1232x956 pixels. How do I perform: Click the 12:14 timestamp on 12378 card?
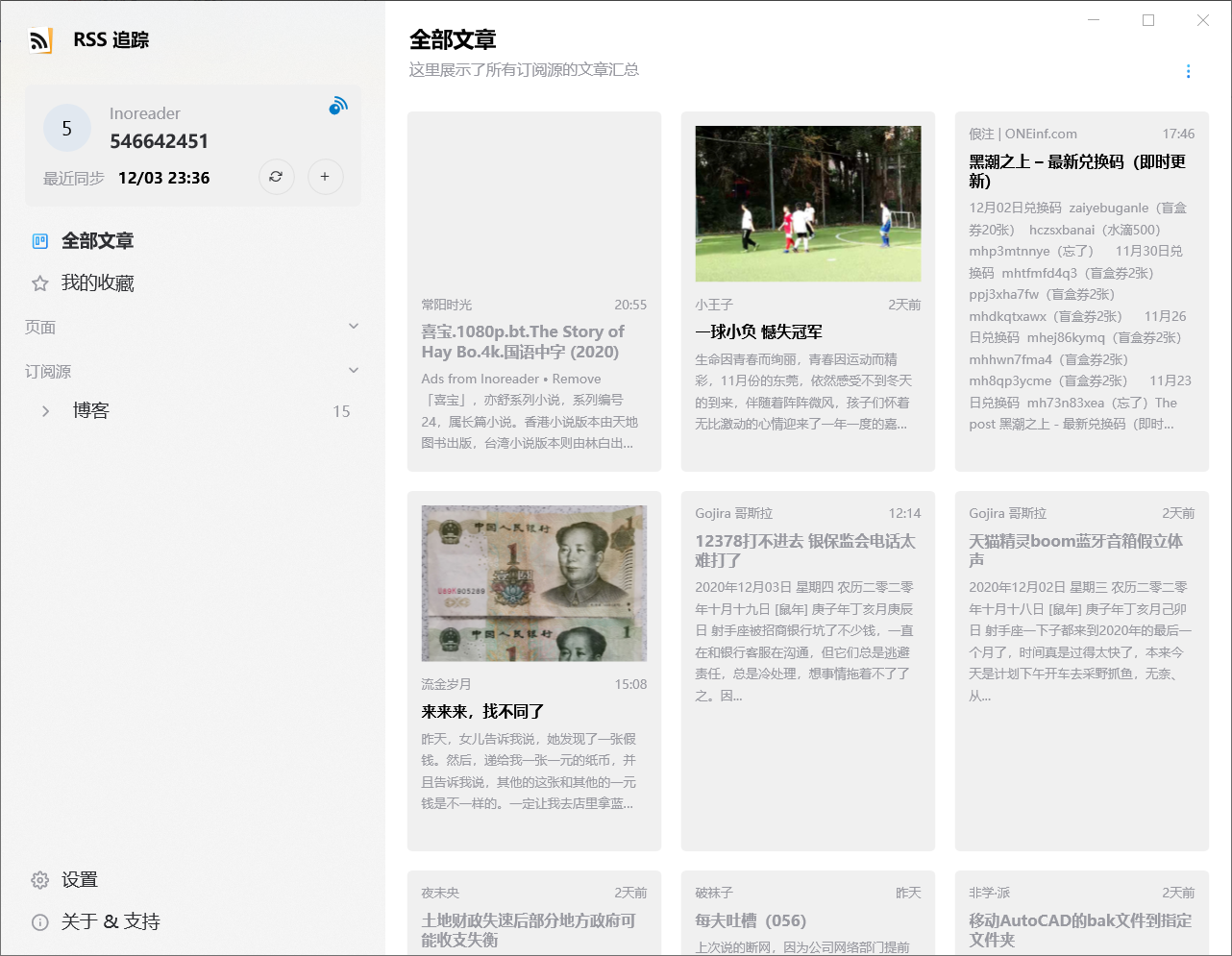tap(904, 513)
